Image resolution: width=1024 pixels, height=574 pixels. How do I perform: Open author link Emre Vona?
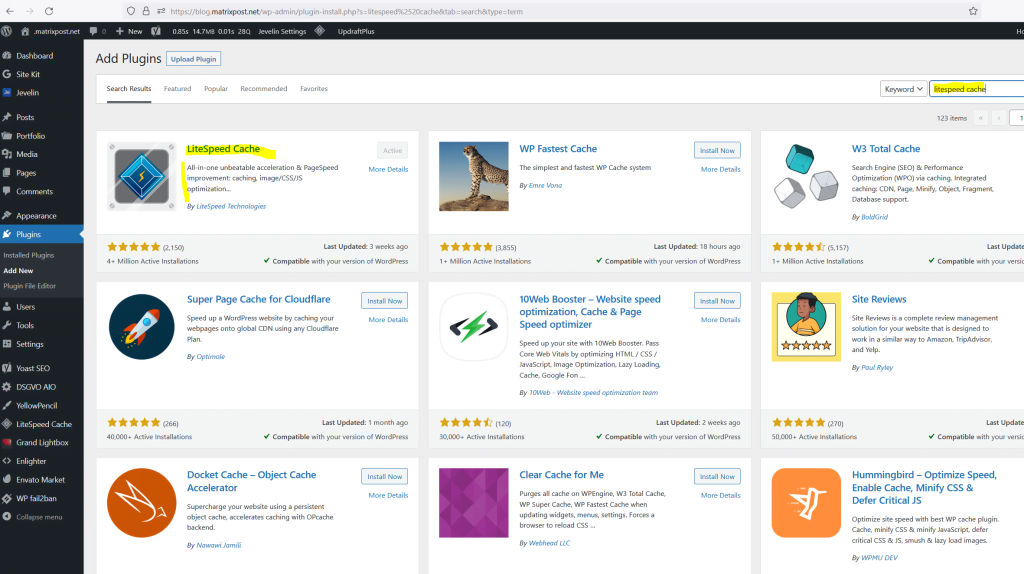point(545,185)
